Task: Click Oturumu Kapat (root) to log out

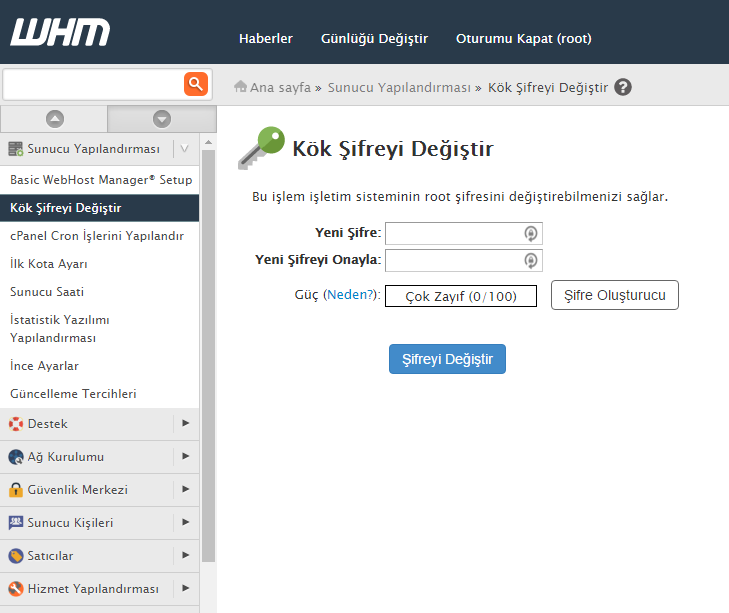Action: click(x=523, y=39)
